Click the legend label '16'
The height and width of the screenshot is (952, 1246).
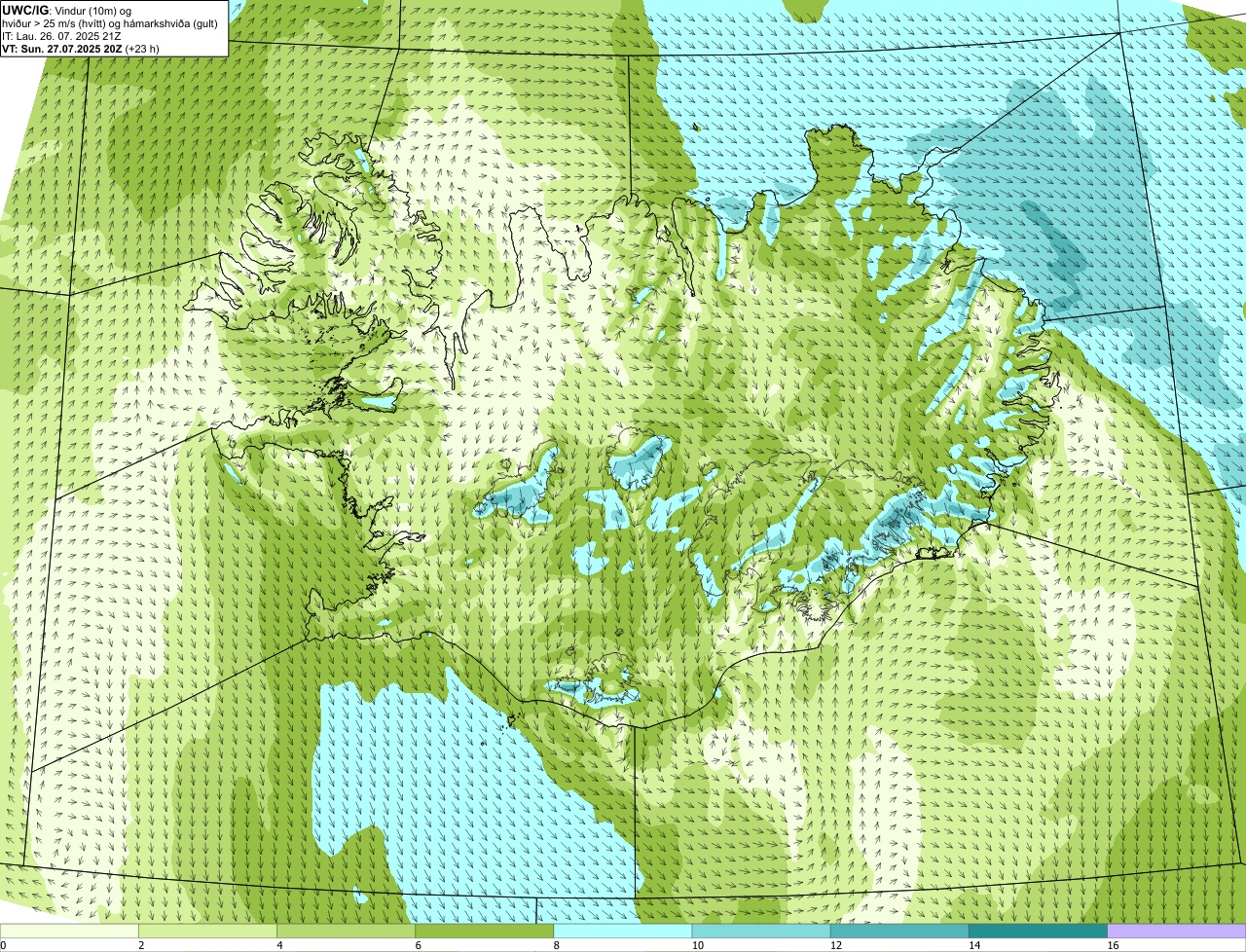[1114, 945]
